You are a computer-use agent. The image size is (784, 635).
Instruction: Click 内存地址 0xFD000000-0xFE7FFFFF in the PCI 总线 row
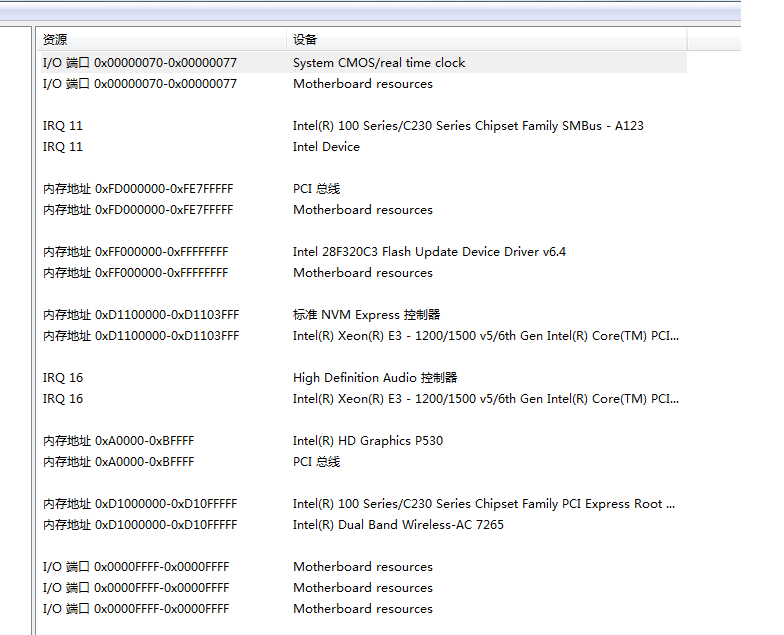click(138, 189)
